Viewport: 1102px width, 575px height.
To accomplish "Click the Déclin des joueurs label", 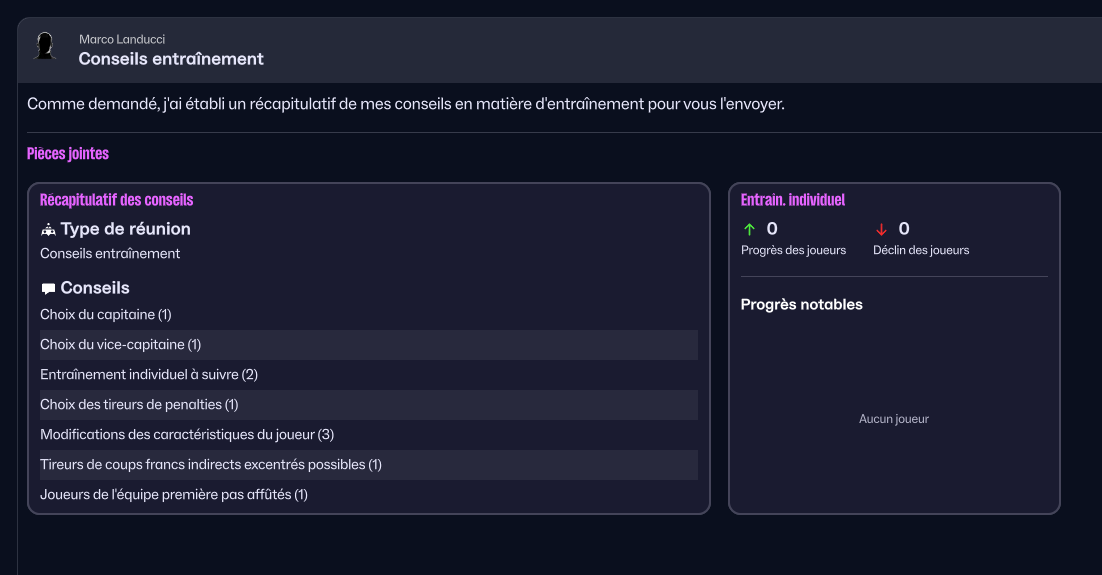I will point(921,250).
